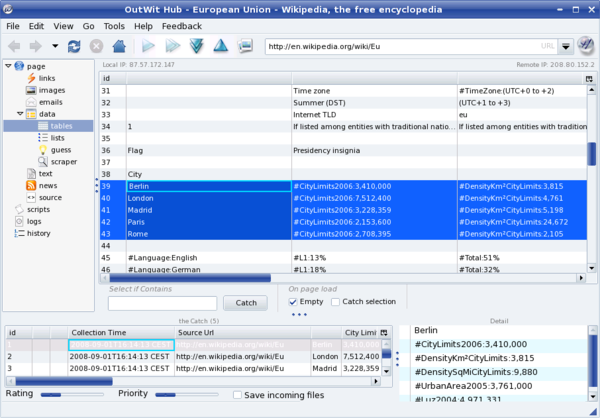Stop loading with the grey X icon
600x418 pixels.
click(x=96, y=46)
